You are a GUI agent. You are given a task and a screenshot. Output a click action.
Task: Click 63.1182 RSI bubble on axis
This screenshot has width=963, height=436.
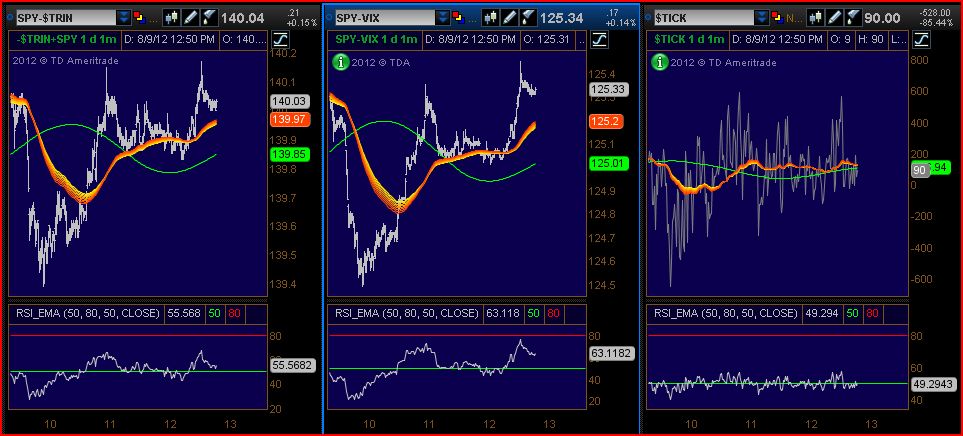coord(611,353)
